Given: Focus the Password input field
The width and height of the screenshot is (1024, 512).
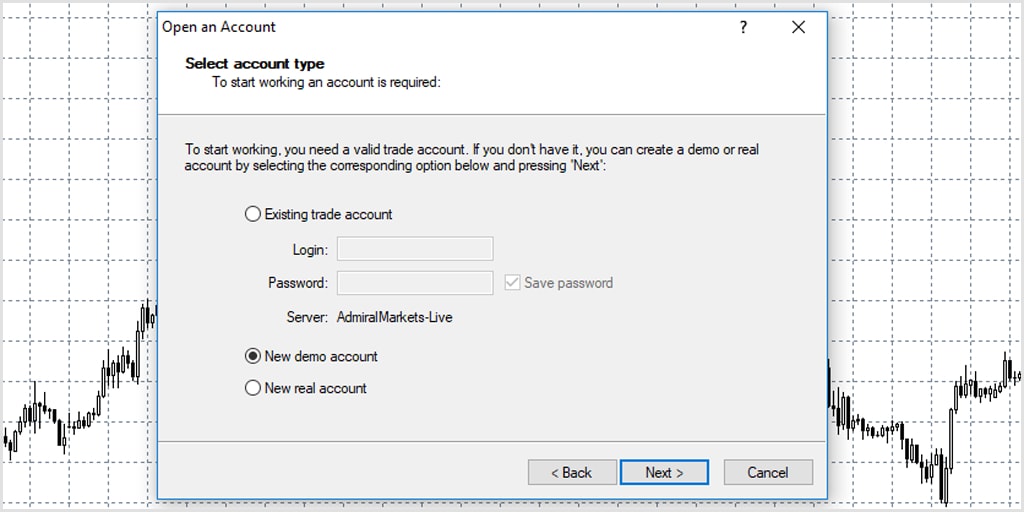Looking at the screenshot, I should pos(415,283).
